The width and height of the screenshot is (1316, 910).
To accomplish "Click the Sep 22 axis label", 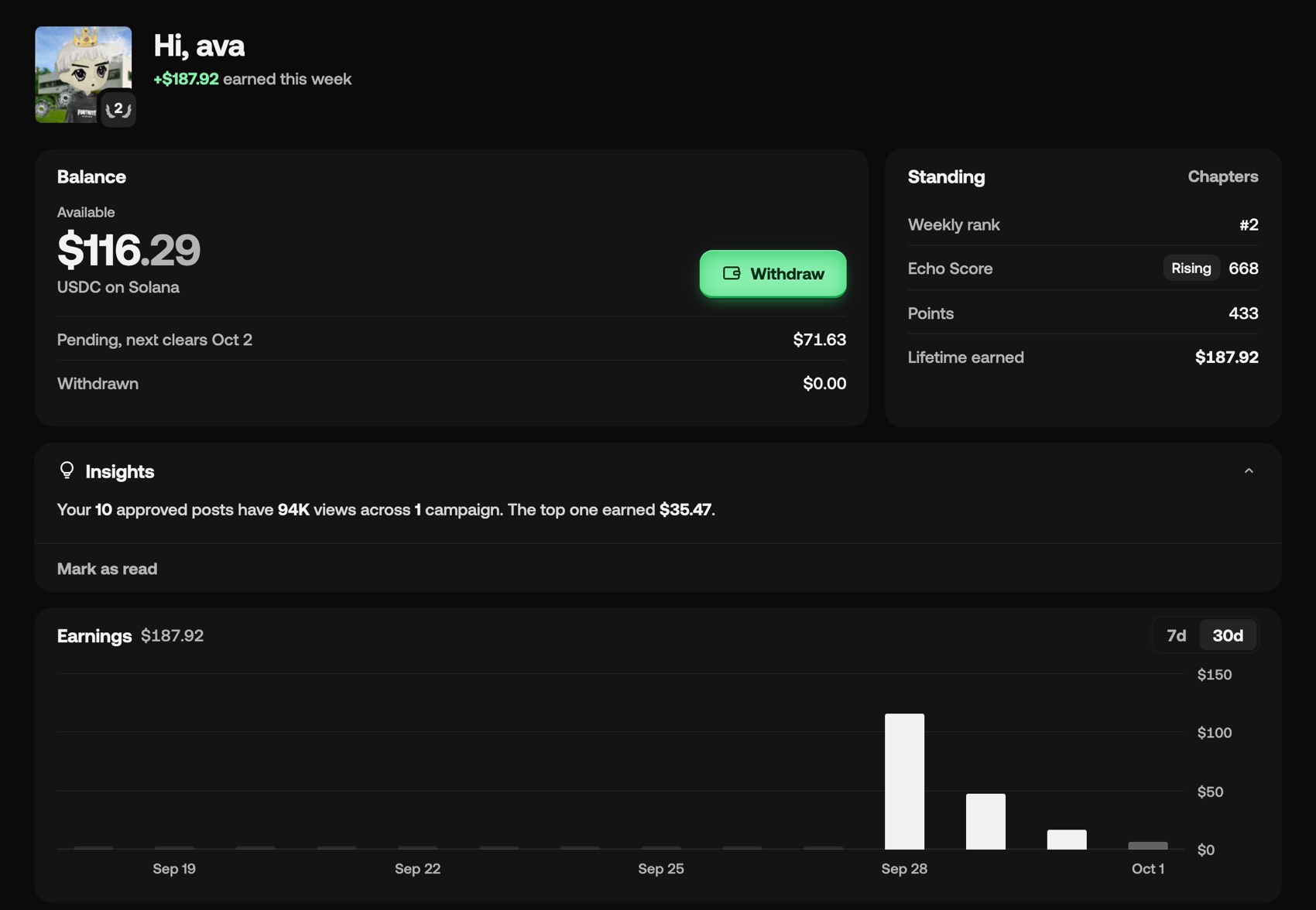I will (x=417, y=868).
